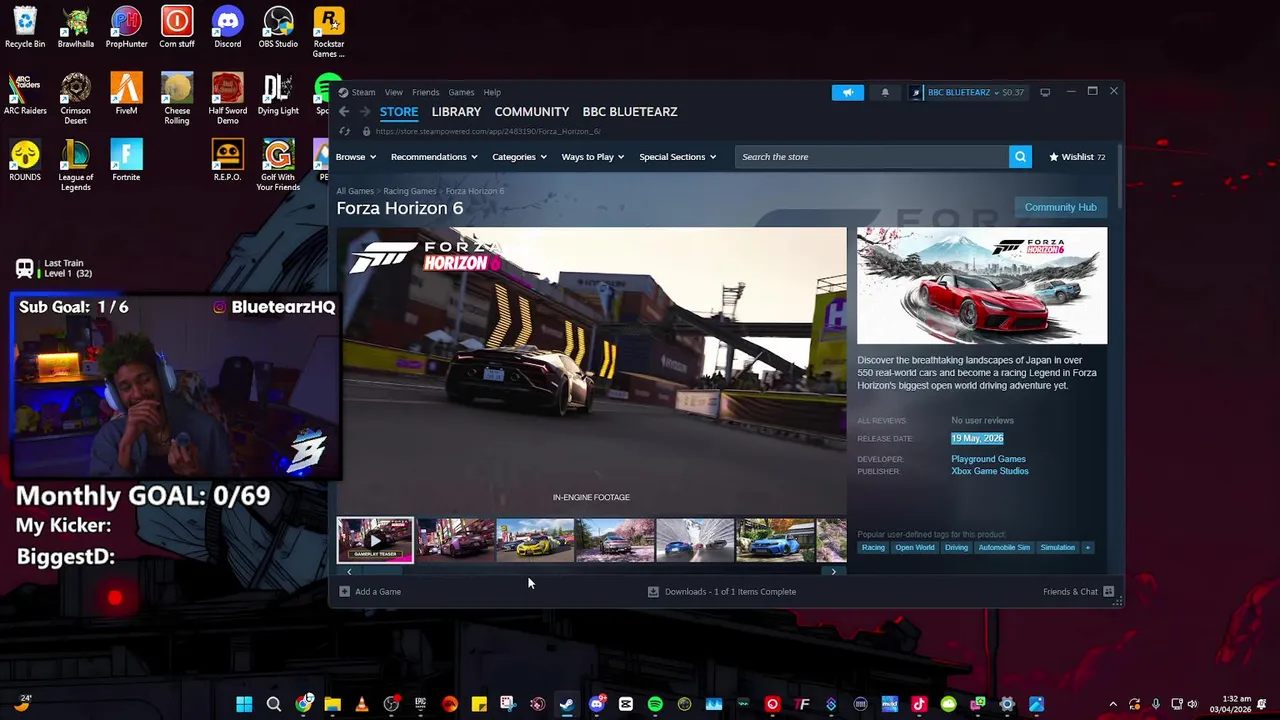This screenshot has width=1280, height=720.
Task: Select the cherry blossom screenshot thumbnail
Action: point(615,540)
